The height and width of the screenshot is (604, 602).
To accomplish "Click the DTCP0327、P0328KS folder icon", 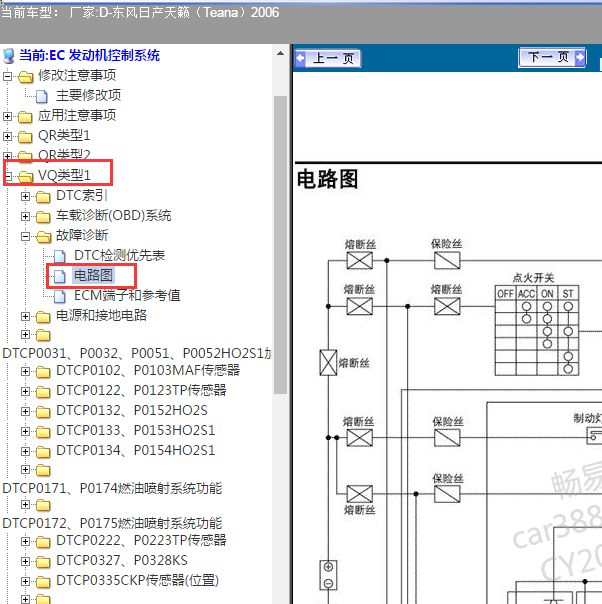I will point(43,562).
